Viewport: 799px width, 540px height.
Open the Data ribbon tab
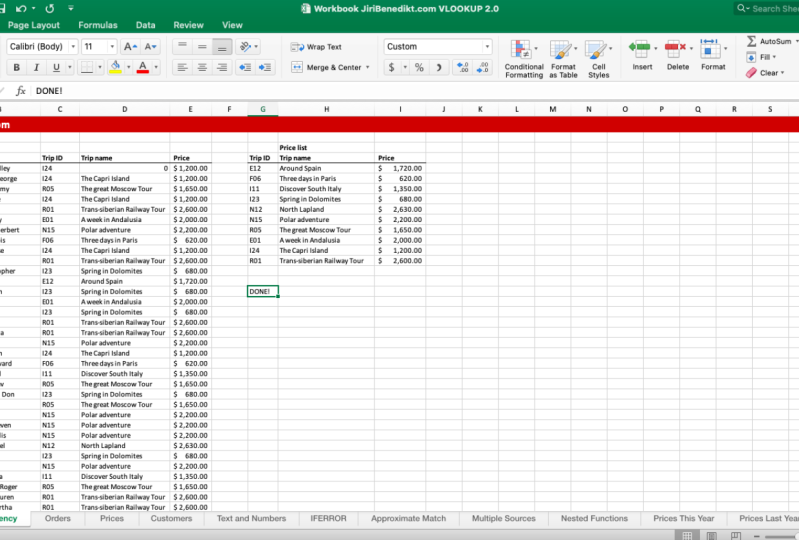[145, 25]
